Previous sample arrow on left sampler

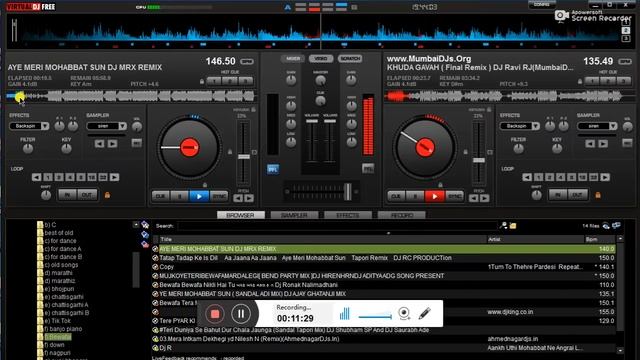99,144
